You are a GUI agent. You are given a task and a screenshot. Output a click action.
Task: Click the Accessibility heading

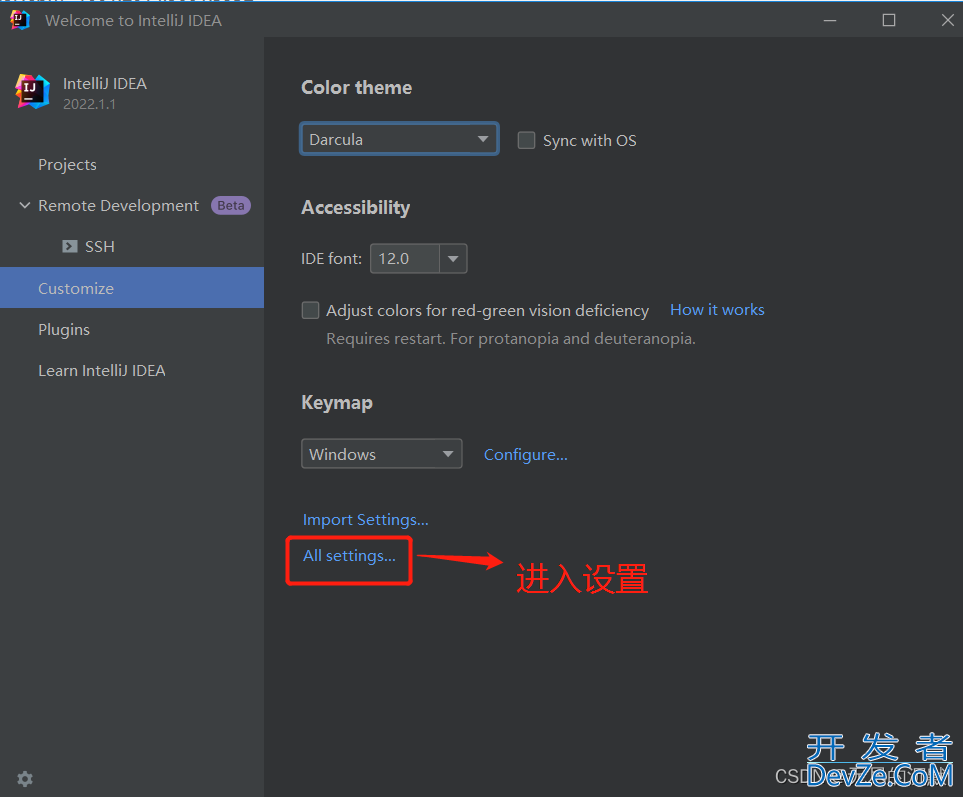tap(356, 208)
